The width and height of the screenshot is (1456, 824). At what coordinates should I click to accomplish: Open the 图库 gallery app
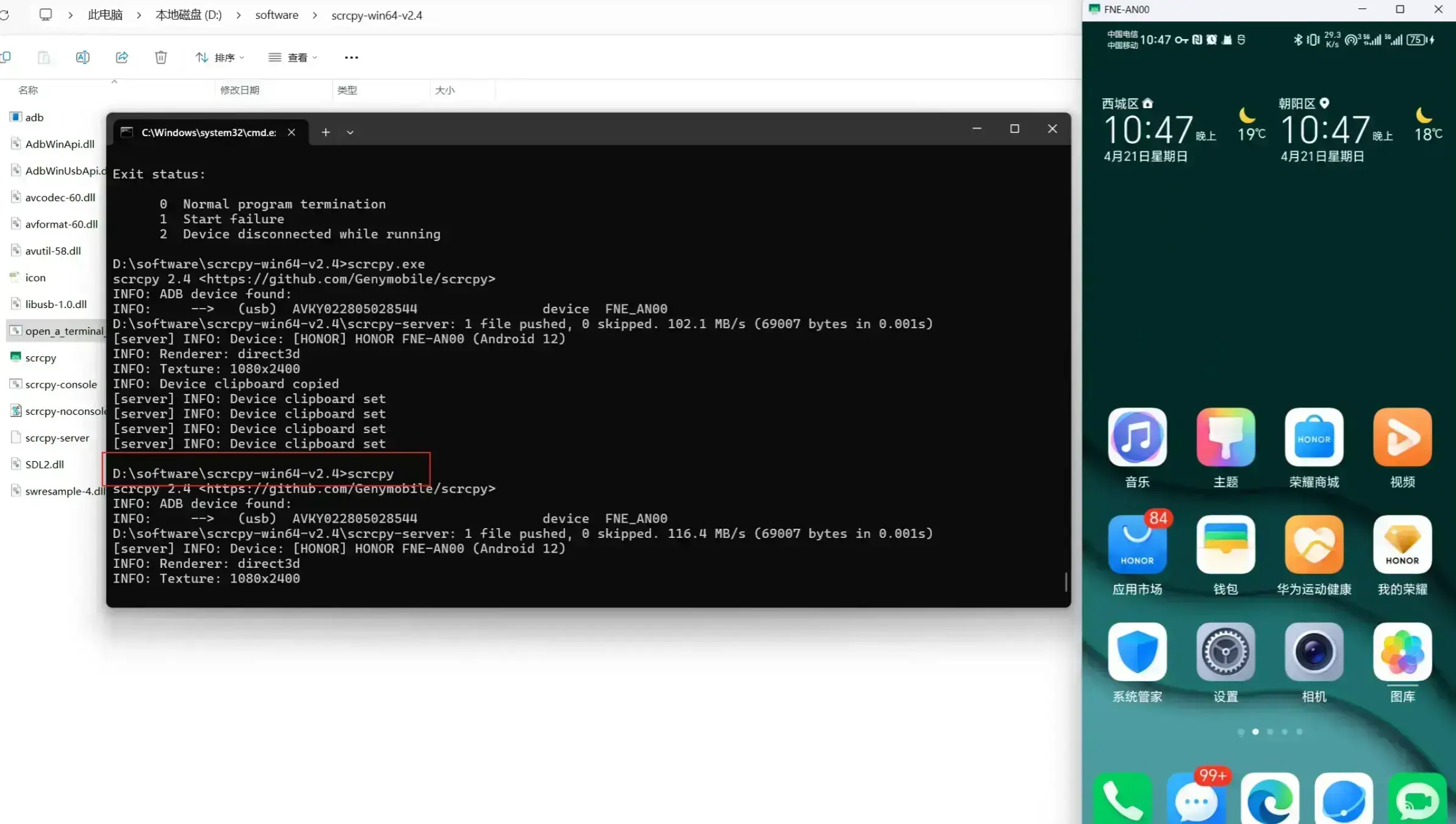click(x=1402, y=652)
